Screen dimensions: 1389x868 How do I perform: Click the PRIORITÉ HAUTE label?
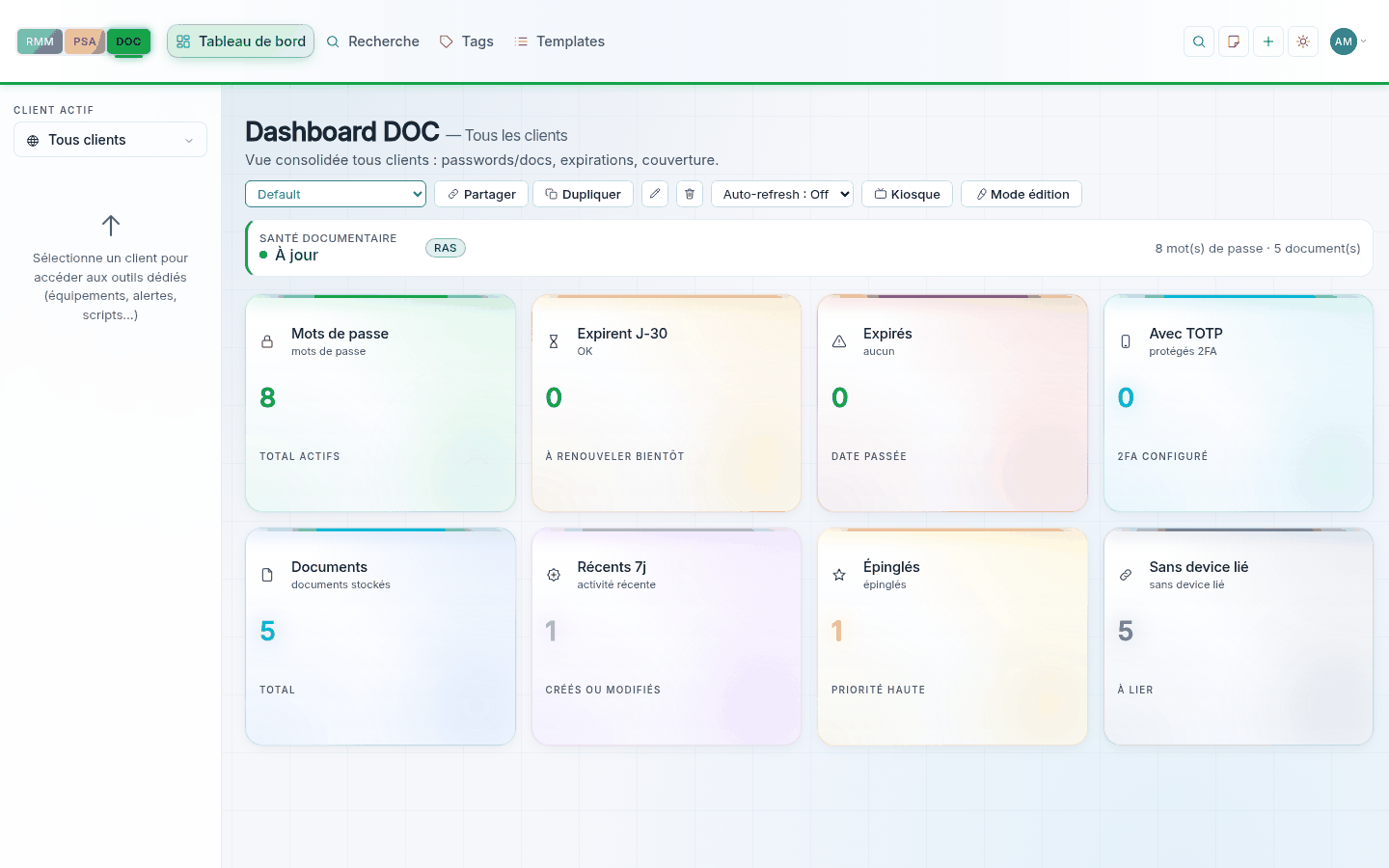pyautogui.click(x=879, y=690)
